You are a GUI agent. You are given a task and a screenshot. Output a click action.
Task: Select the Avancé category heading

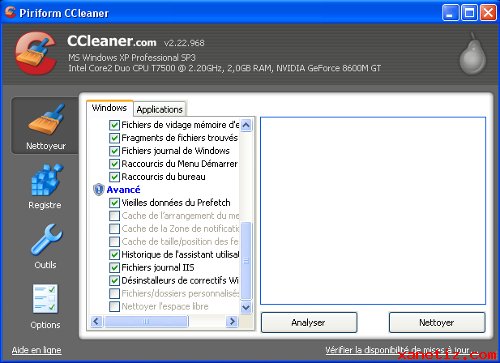(x=123, y=190)
